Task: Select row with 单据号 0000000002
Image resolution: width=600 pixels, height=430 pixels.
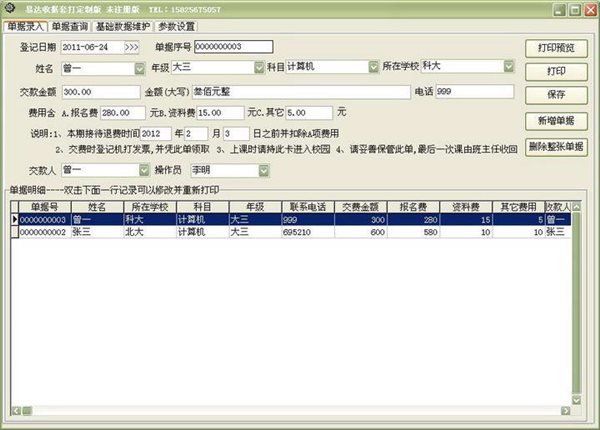Action: click(291, 232)
